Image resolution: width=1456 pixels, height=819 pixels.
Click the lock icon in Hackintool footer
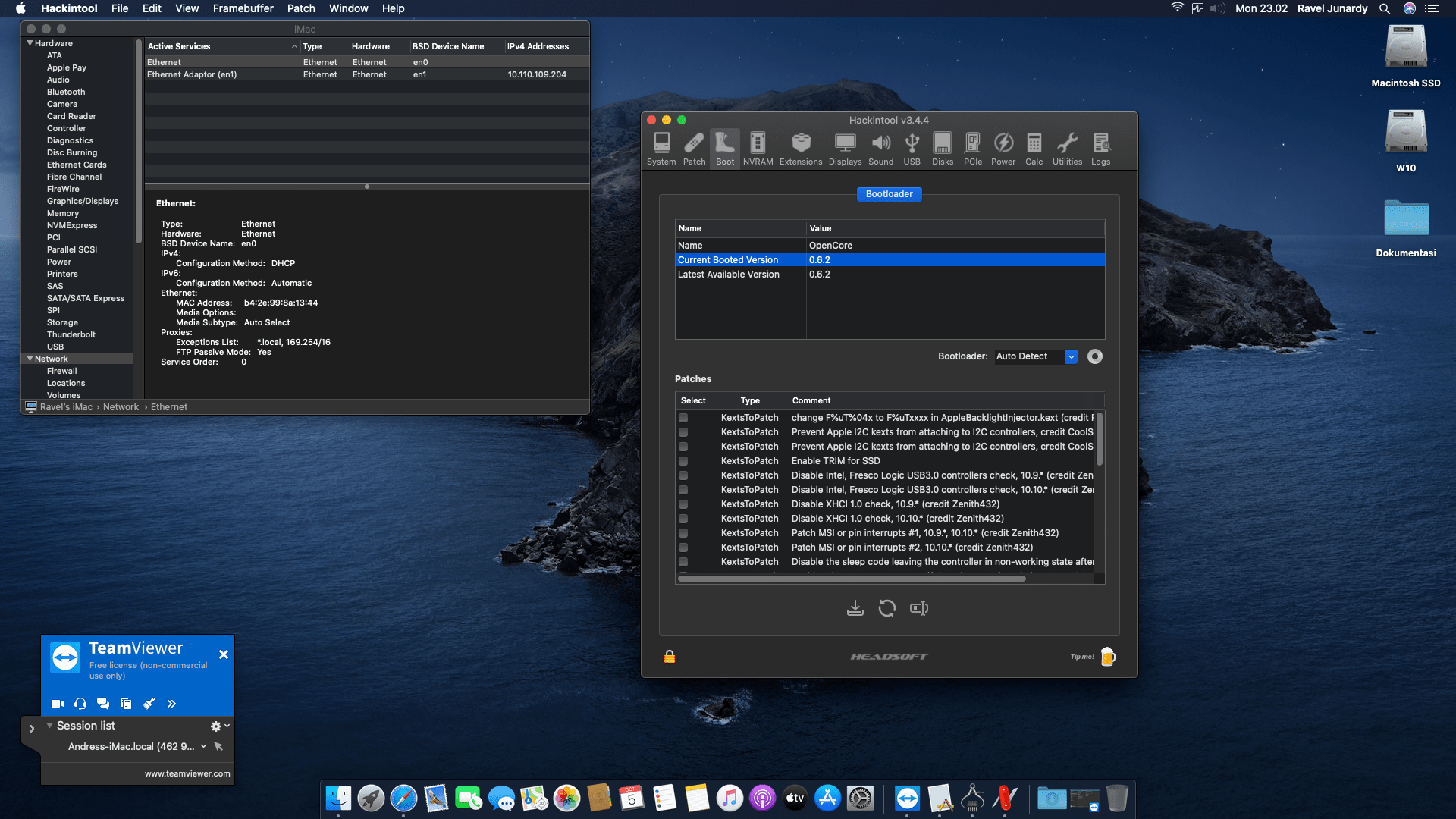[670, 657]
